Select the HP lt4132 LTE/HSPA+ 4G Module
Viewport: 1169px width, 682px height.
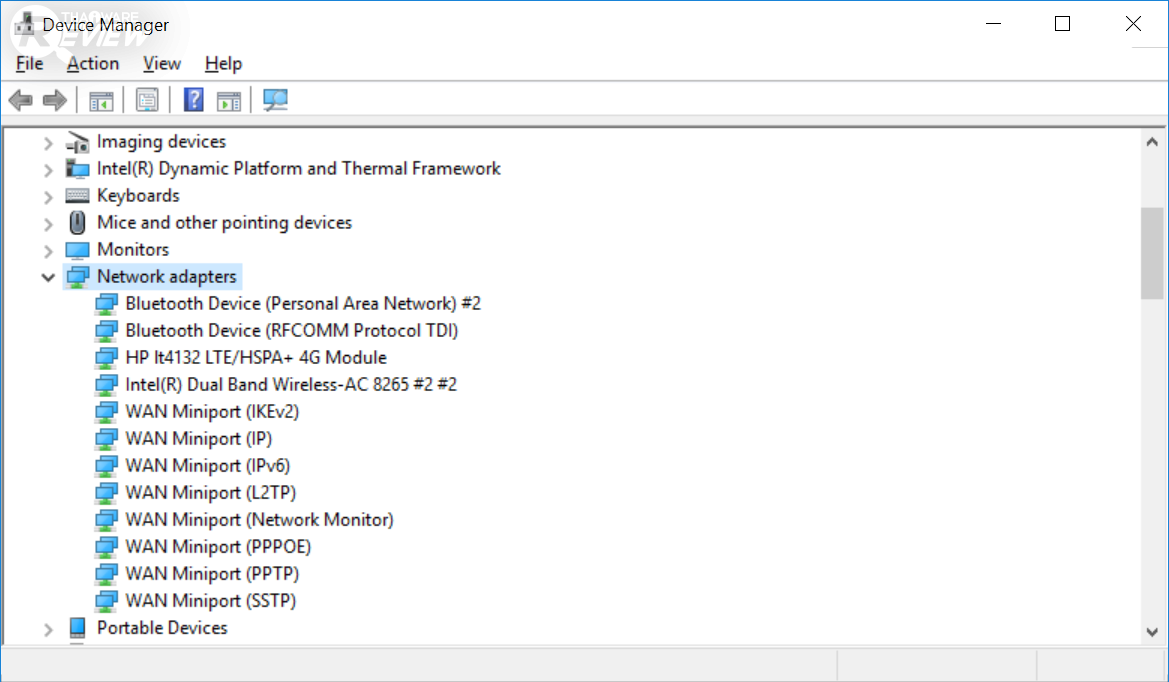click(x=255, y=357)
